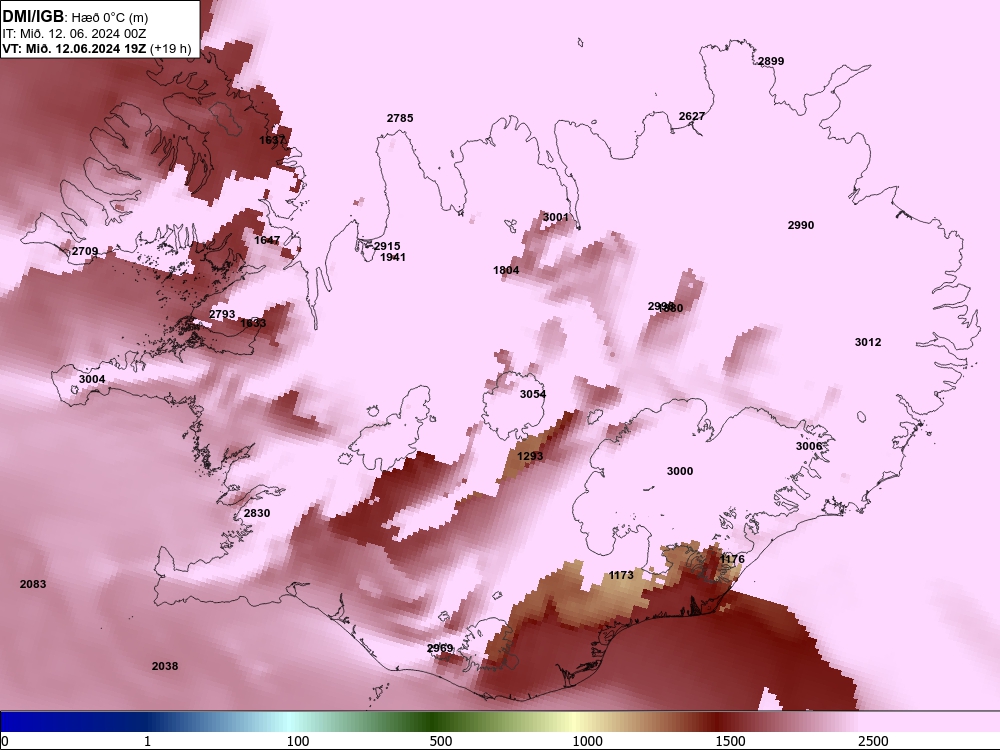Click the 3001 value on the map
This screenshot has height=750, width=1000.
click(555, 217)
